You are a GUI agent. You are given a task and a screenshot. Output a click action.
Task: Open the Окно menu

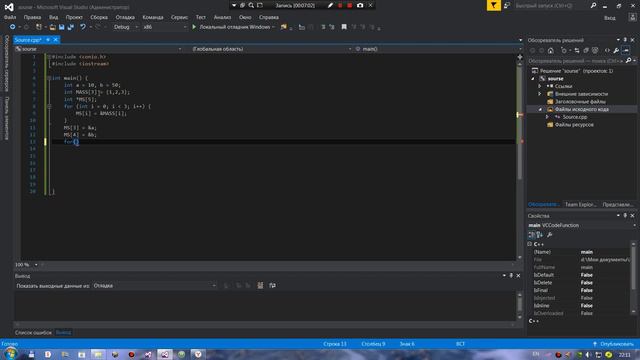[x=245, y=17]
